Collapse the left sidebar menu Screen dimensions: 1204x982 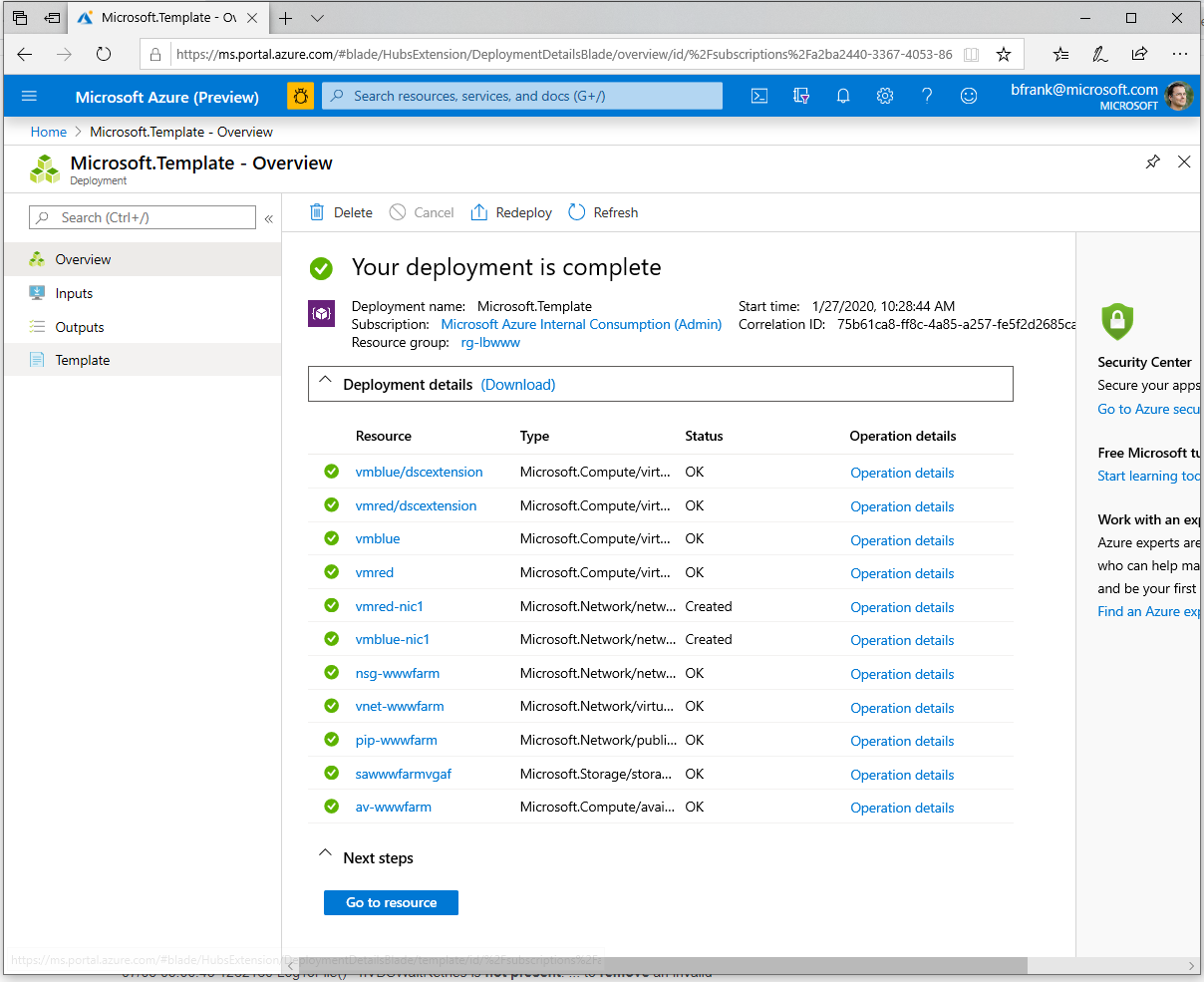click(268, 218)
